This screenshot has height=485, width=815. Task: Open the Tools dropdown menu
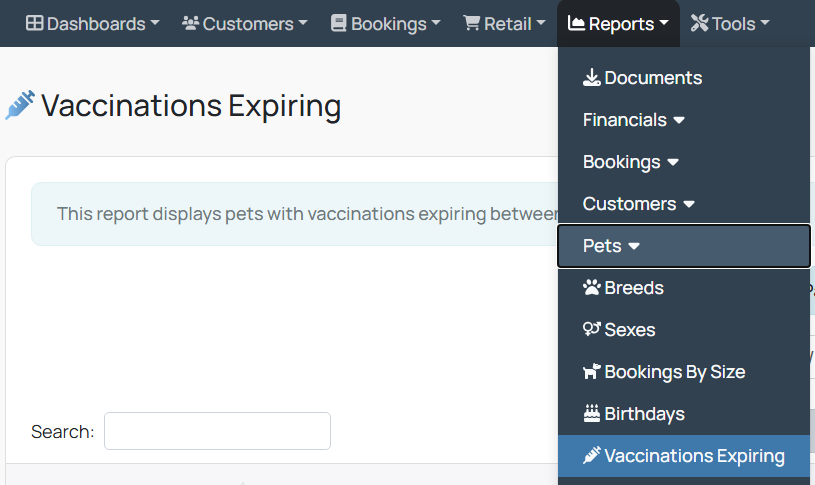pyautogui.click(x=730, y=23)
